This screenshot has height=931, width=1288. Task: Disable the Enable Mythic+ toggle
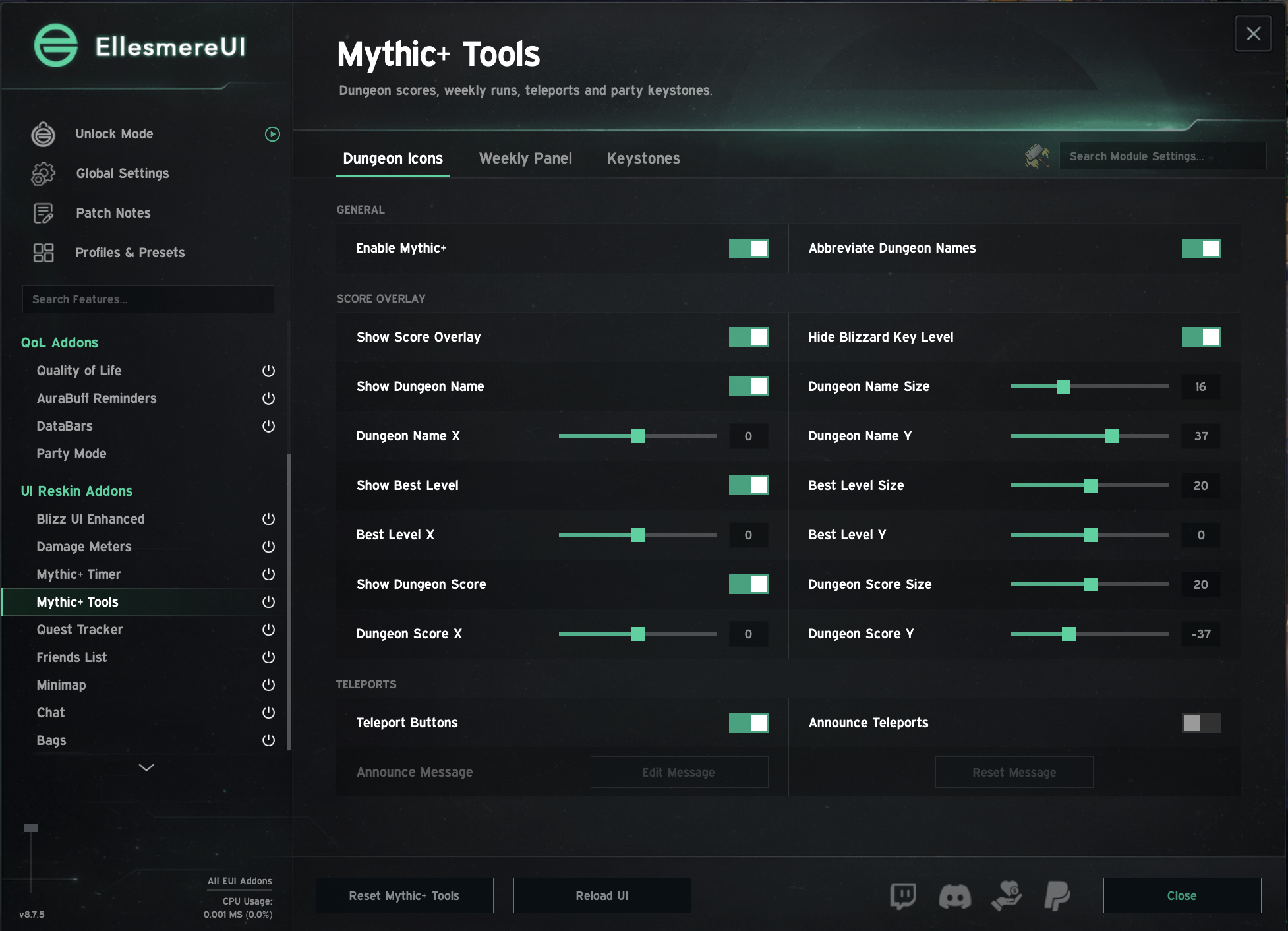click(749, 248)
